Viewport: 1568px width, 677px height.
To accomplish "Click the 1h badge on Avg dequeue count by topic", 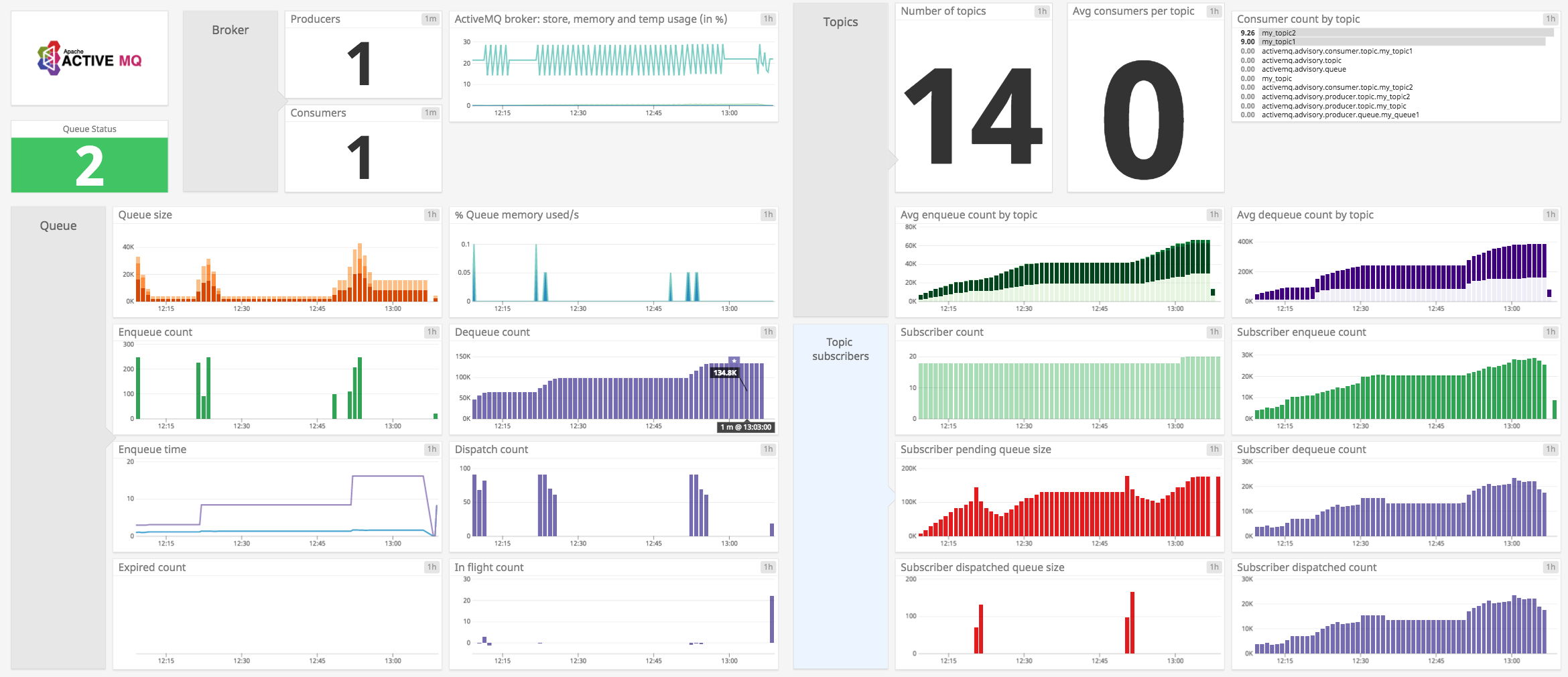I will (x=1550, y=214).
